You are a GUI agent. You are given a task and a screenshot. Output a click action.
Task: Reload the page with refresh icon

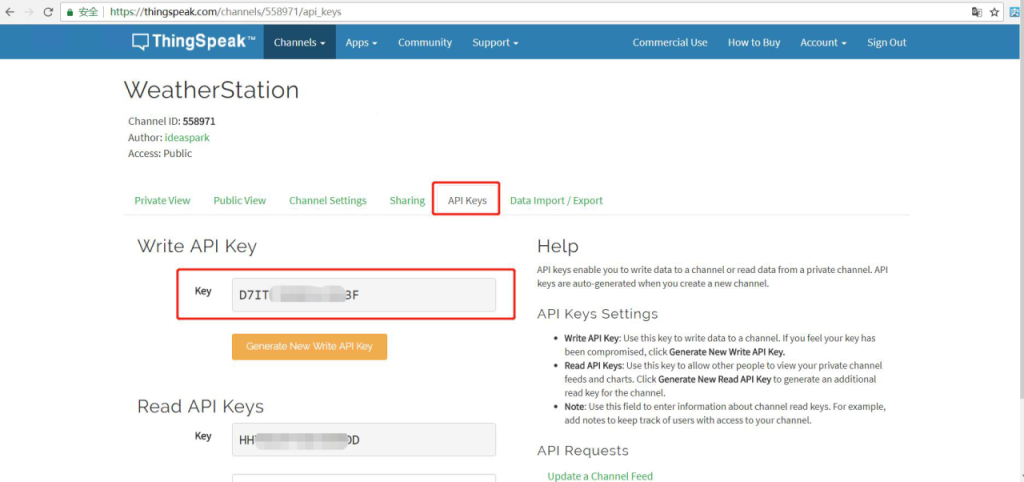pyautogui.click(x=48, y=12)
